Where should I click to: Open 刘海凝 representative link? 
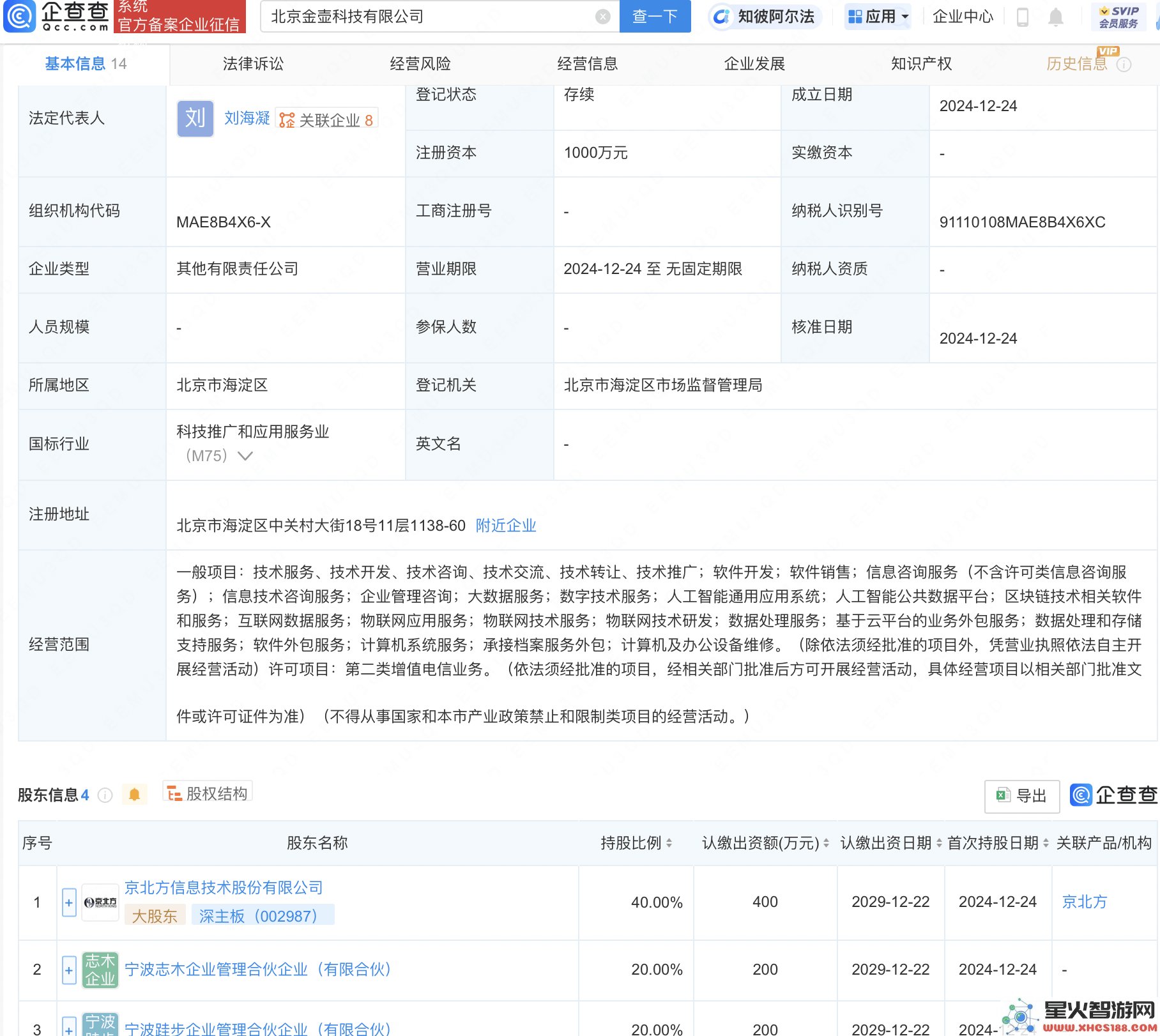[247, 118]
